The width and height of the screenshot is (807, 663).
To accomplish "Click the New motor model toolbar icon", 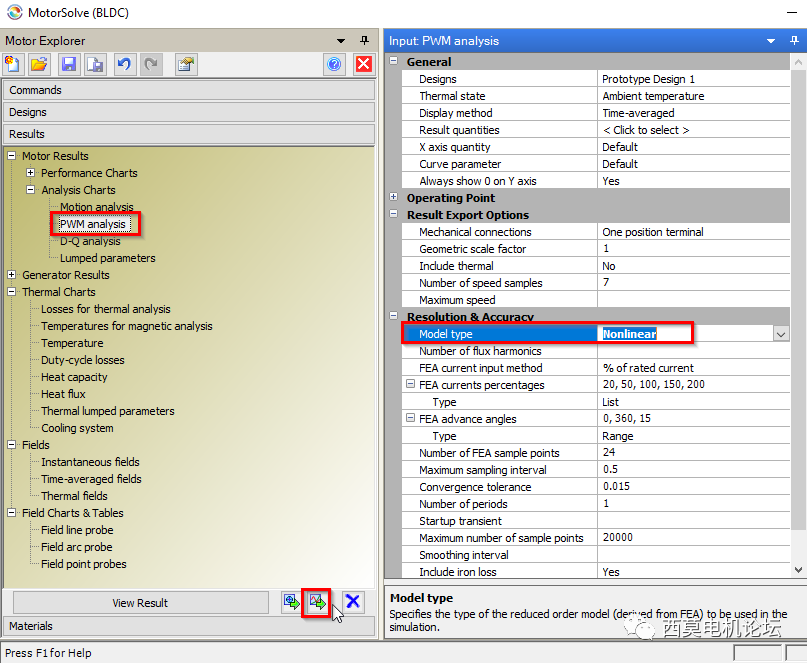I will (x=12, y=64).
